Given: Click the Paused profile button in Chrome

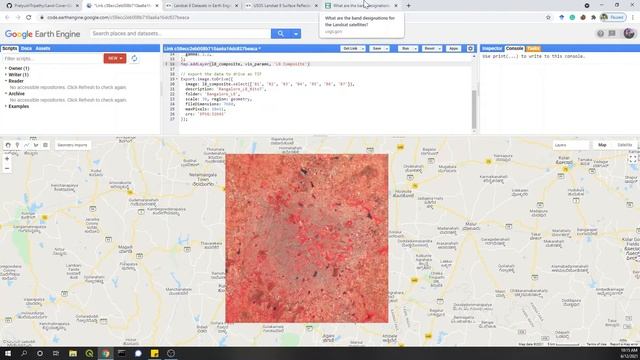Looking at the screenshot, I should 613,18.
